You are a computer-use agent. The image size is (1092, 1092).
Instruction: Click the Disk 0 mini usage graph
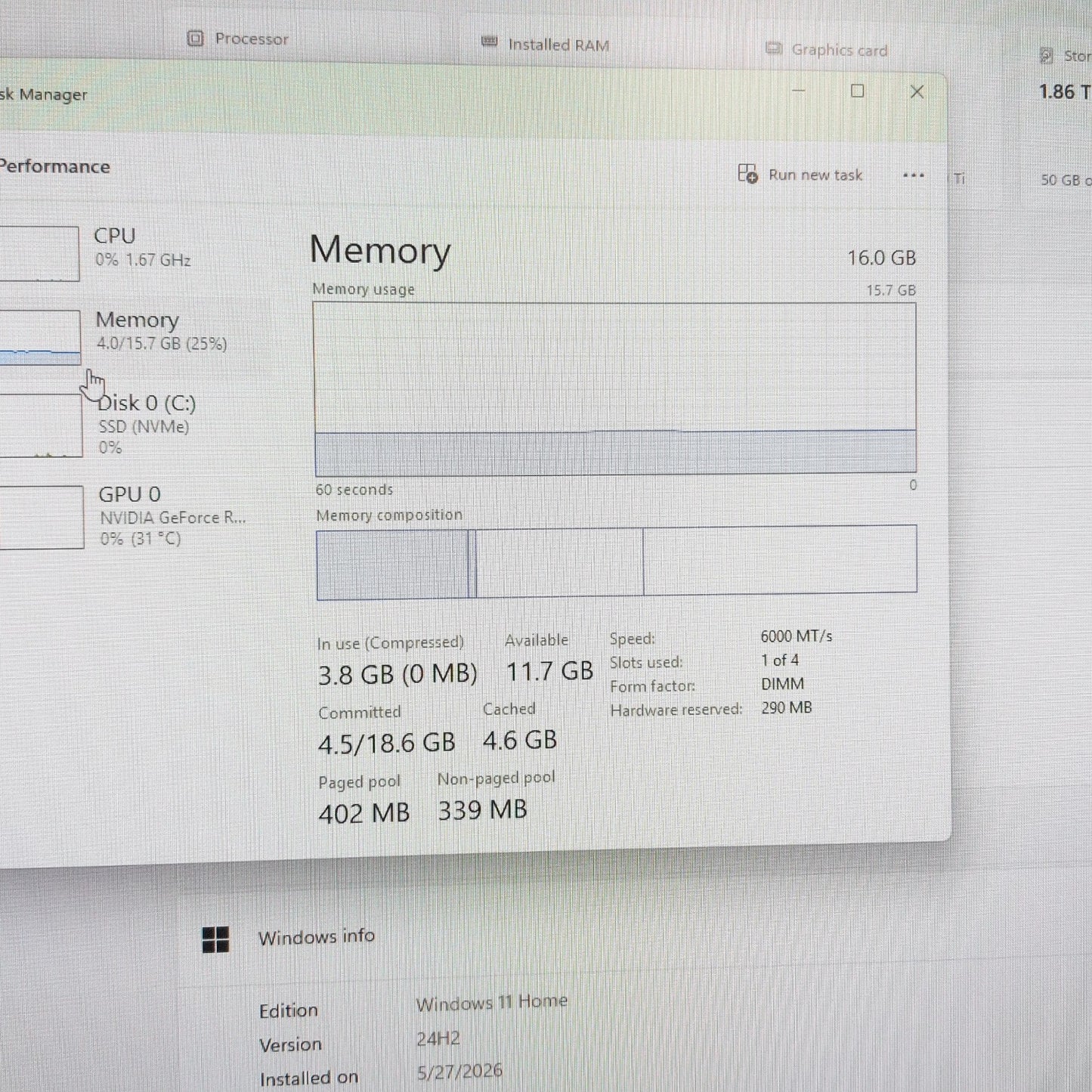pyautogui.click(x=39, y=425)
